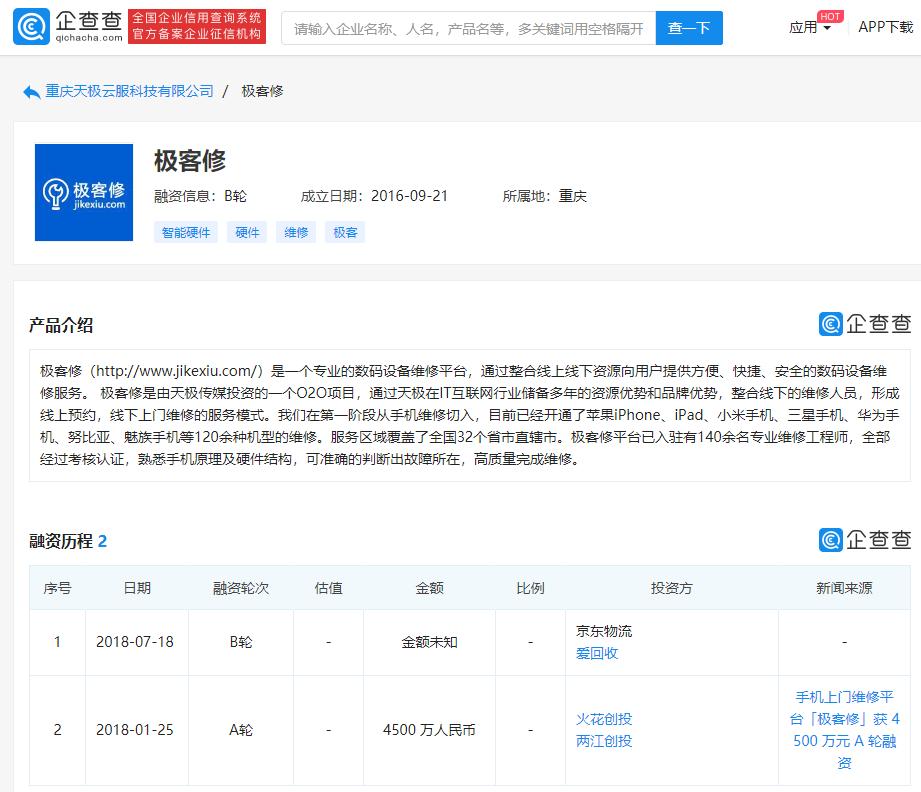Click the 极客修 breadcrumb label

[x=260, y=91]
